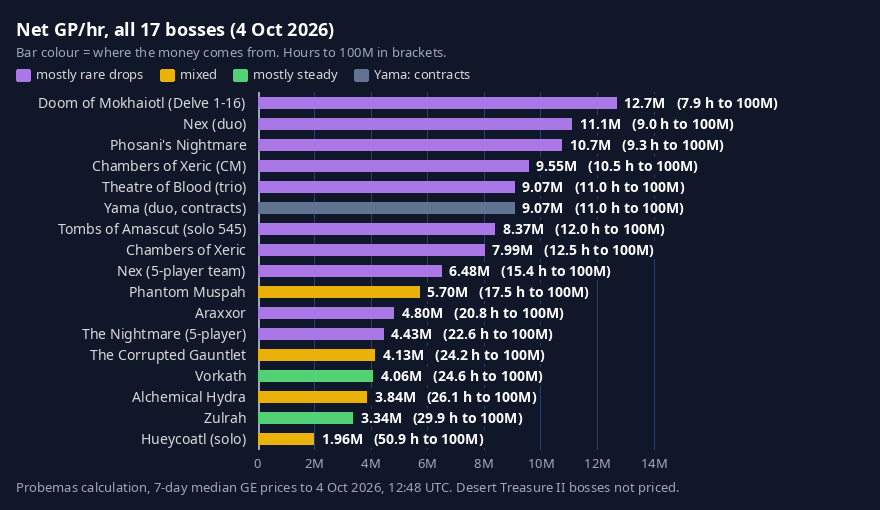Click the green Zulrah bar
Screen dimensions: 880x510
click(306, 418)
